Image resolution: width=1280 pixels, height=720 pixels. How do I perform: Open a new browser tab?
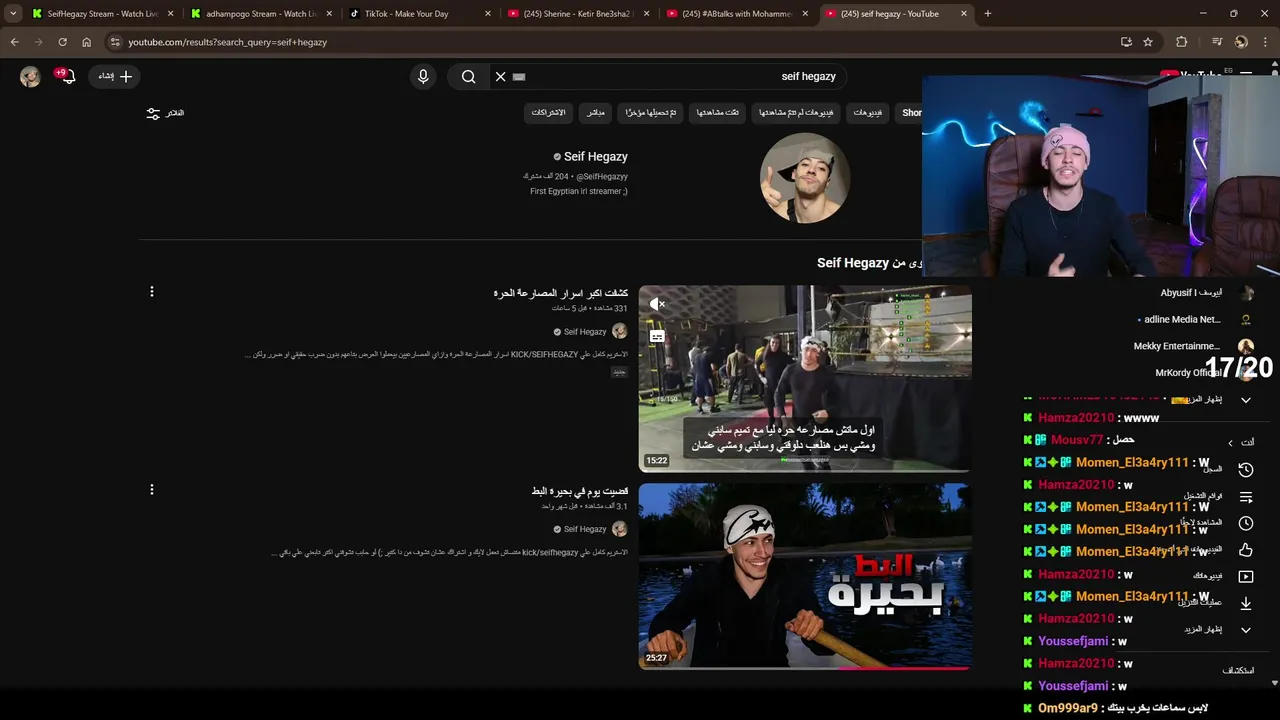988,14
